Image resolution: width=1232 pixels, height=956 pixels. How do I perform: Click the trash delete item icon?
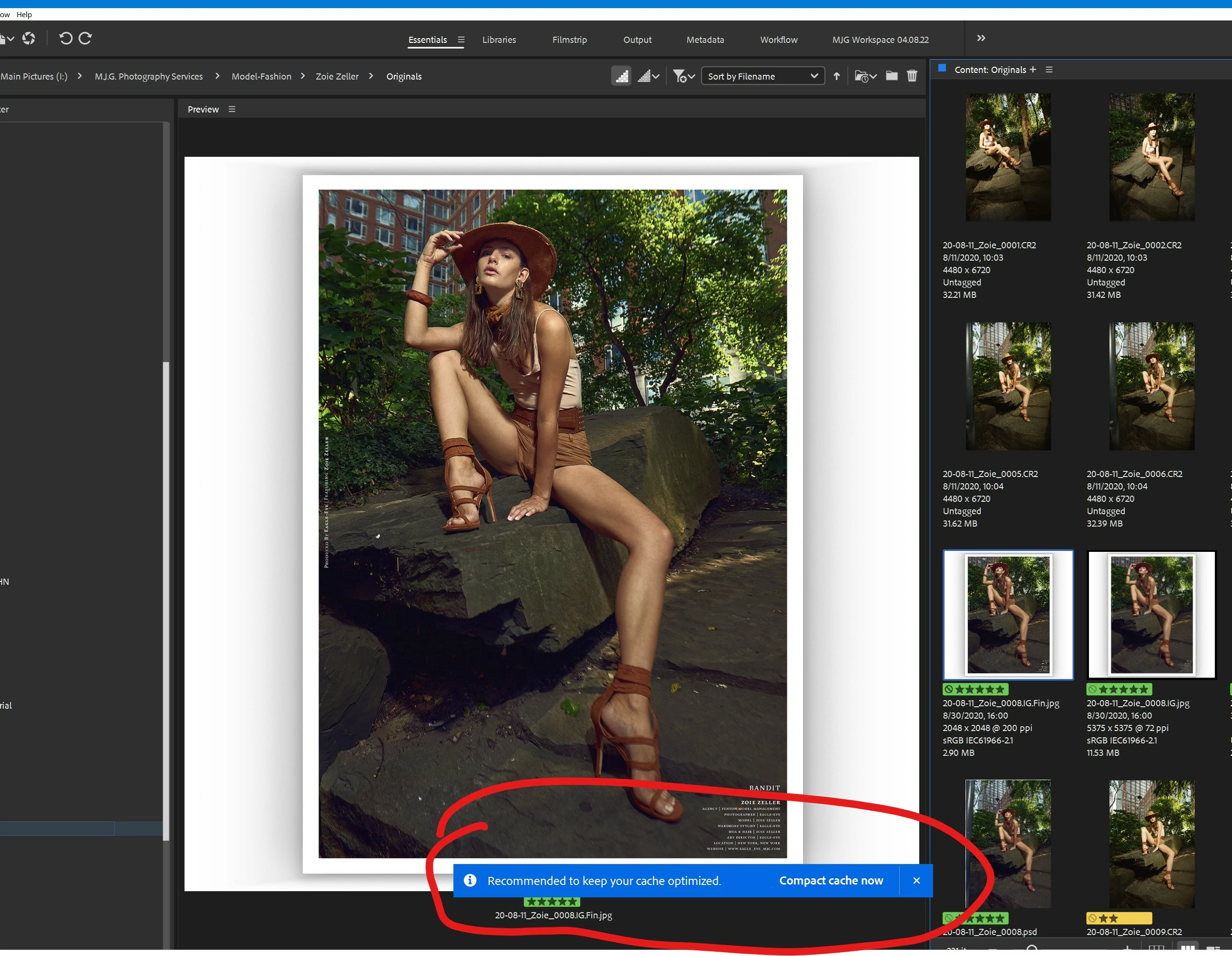912,76
